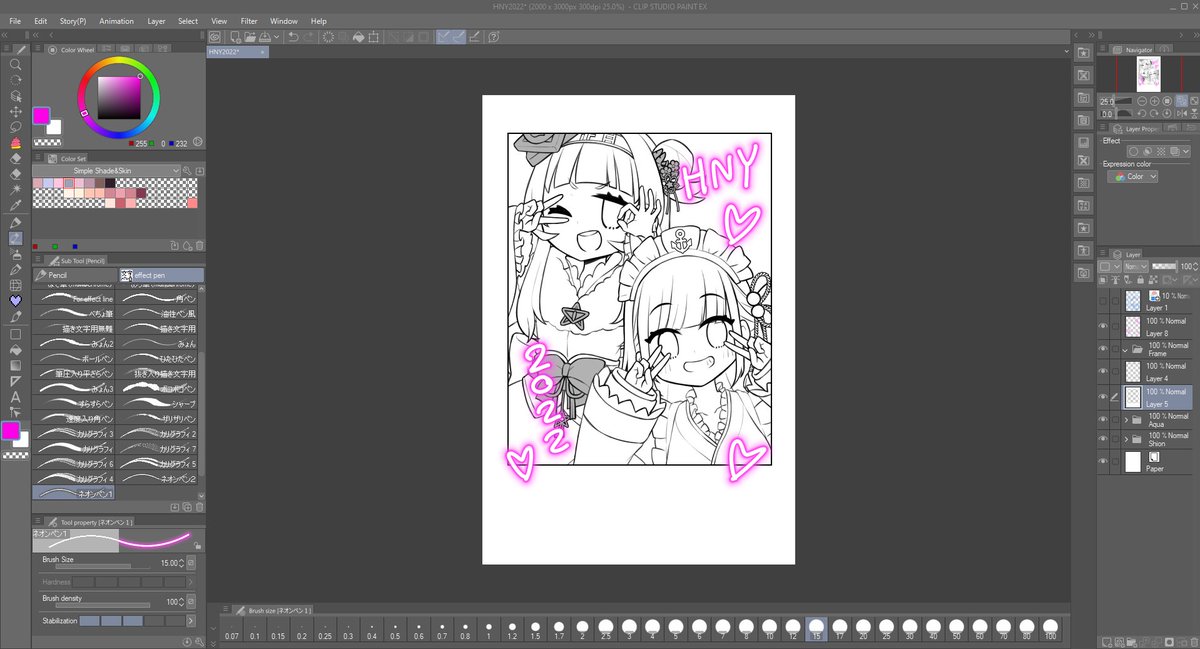Click the Brush Size value field
This screenshot has height=649, width=1200.
170,563
